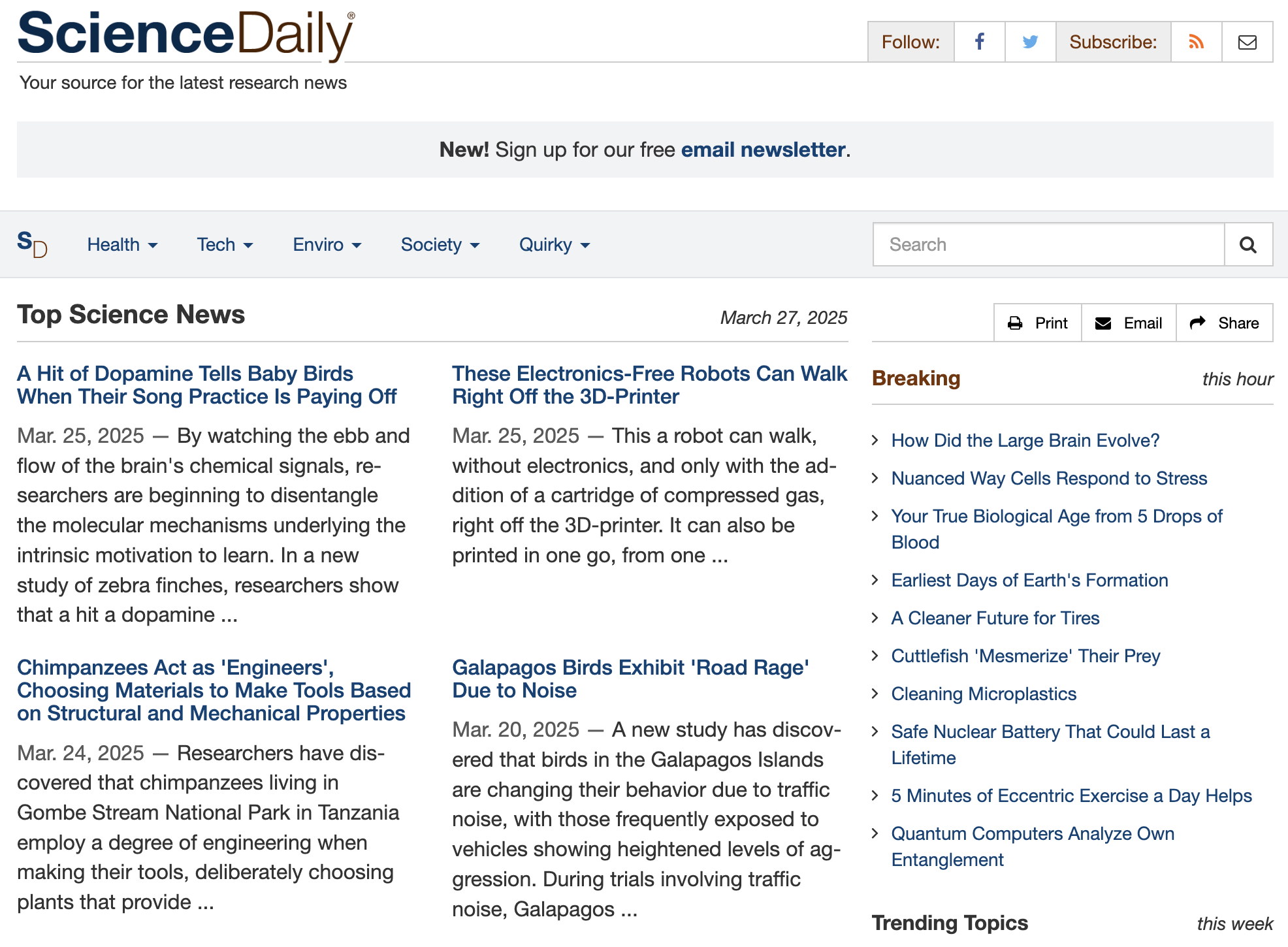Click the Email button next to Print
The height and width of the screenshot is (947, 1288).
pos(1129,323)
